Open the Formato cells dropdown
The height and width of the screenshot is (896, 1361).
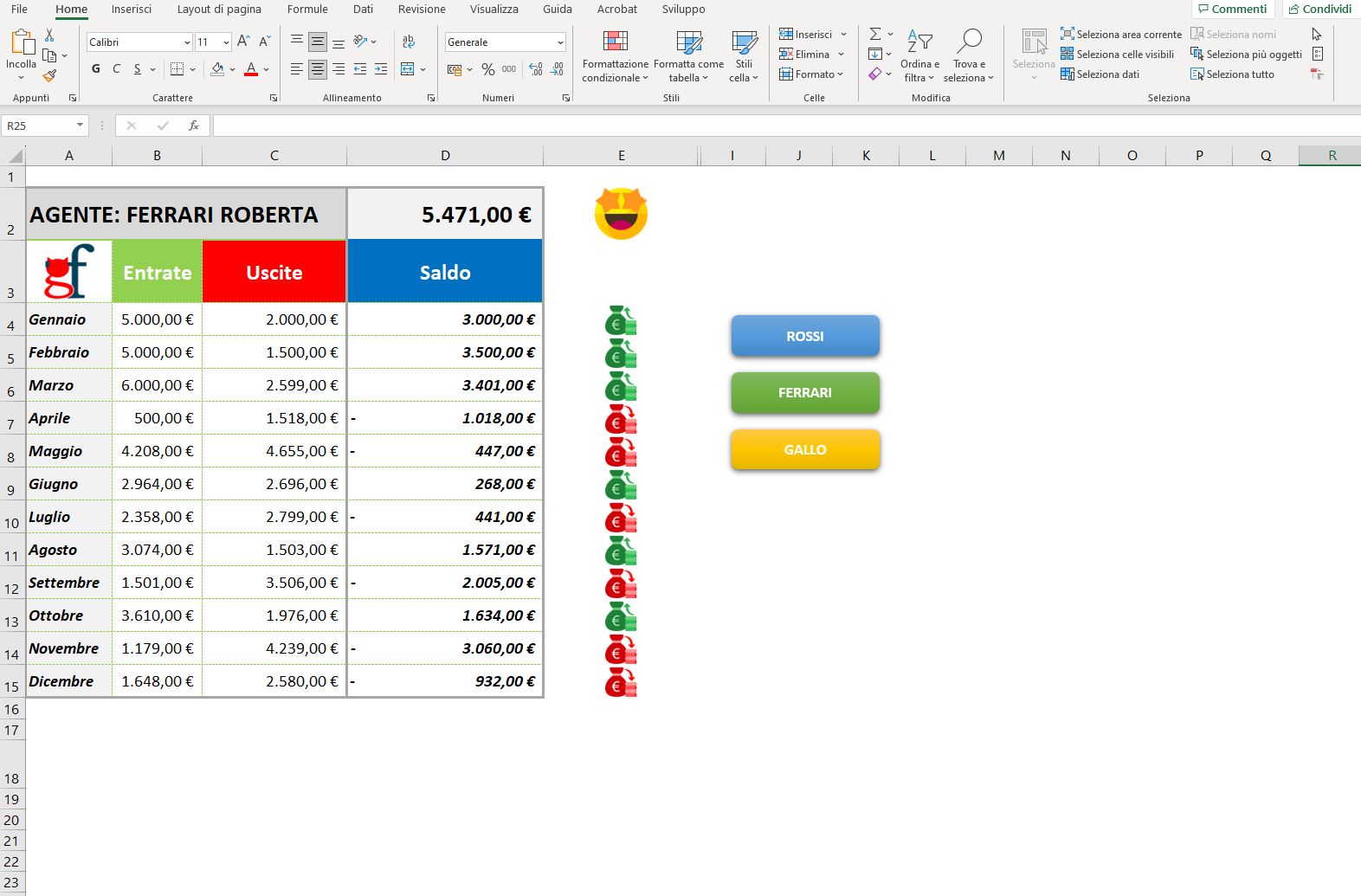point(811,74)
